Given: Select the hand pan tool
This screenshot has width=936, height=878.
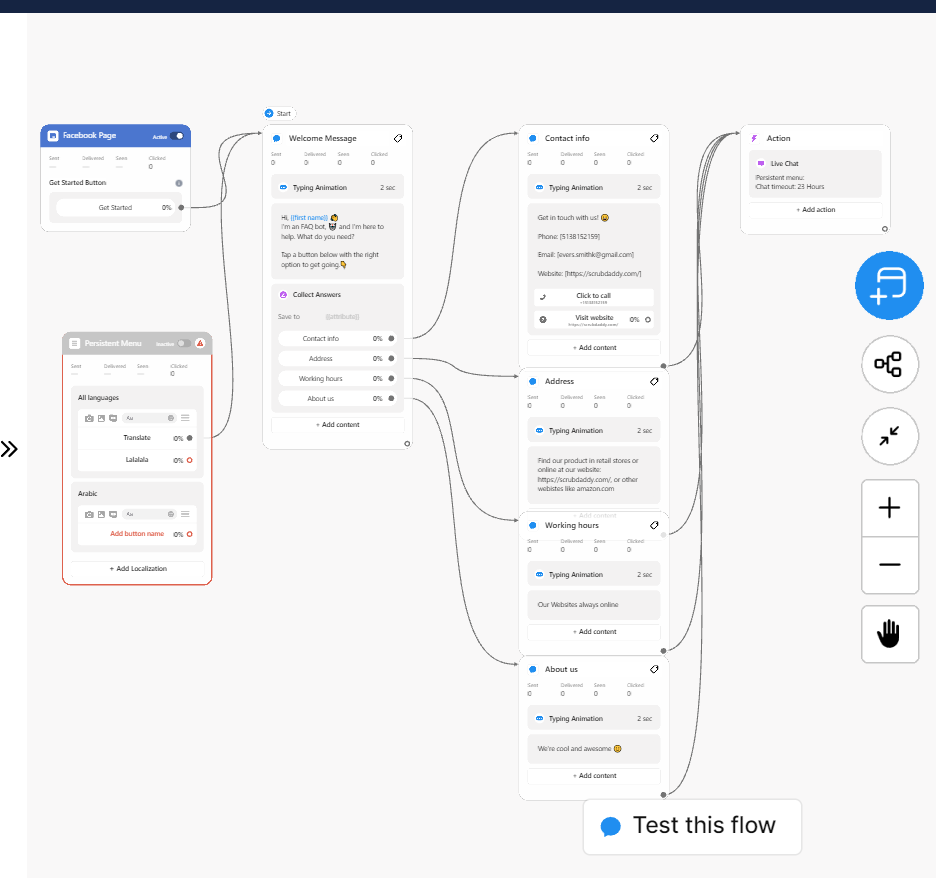Looking at the screenshot, I should coord(889,633).
